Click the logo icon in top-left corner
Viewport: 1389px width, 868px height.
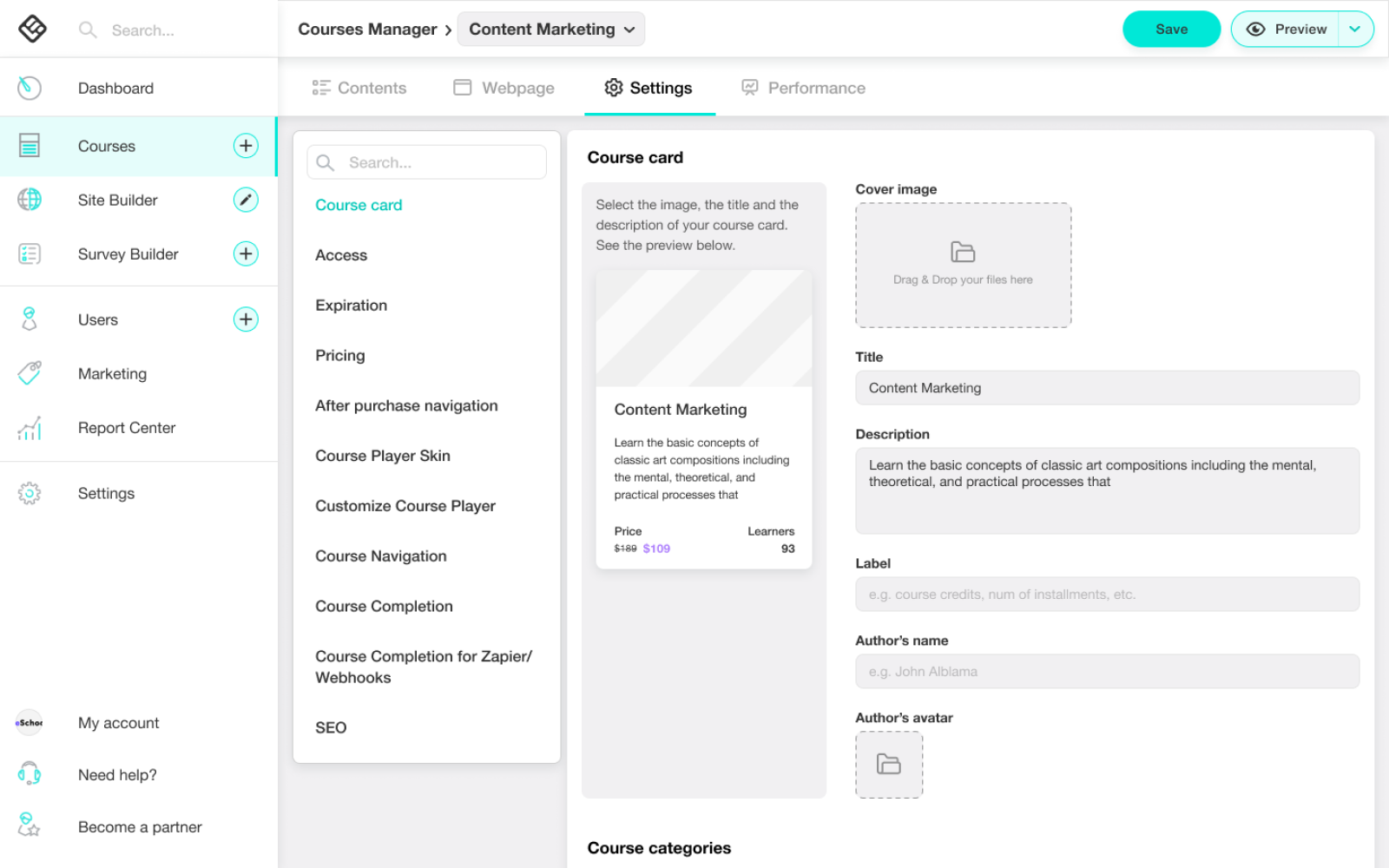point(32,29)
